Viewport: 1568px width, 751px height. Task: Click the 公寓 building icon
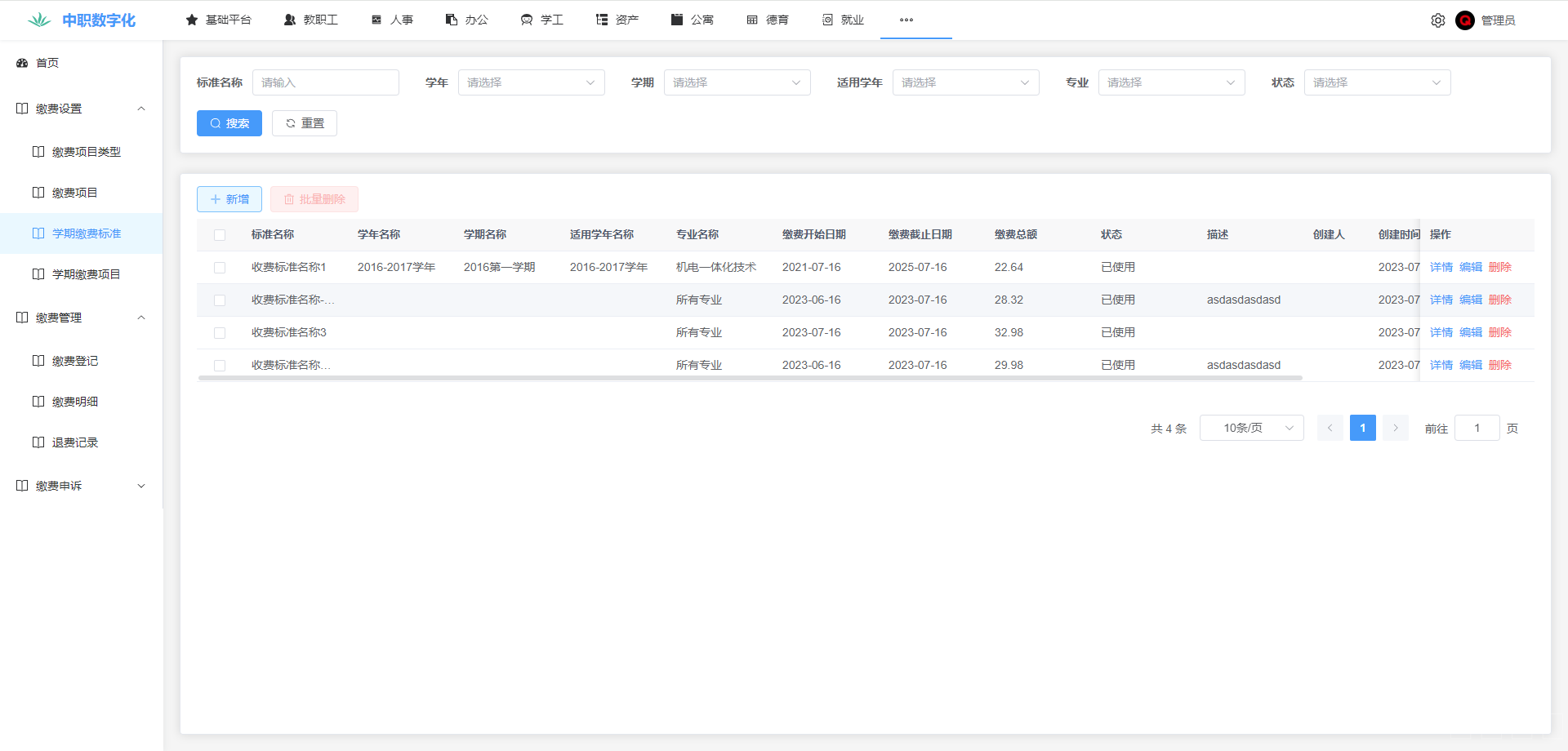[677, 20]
